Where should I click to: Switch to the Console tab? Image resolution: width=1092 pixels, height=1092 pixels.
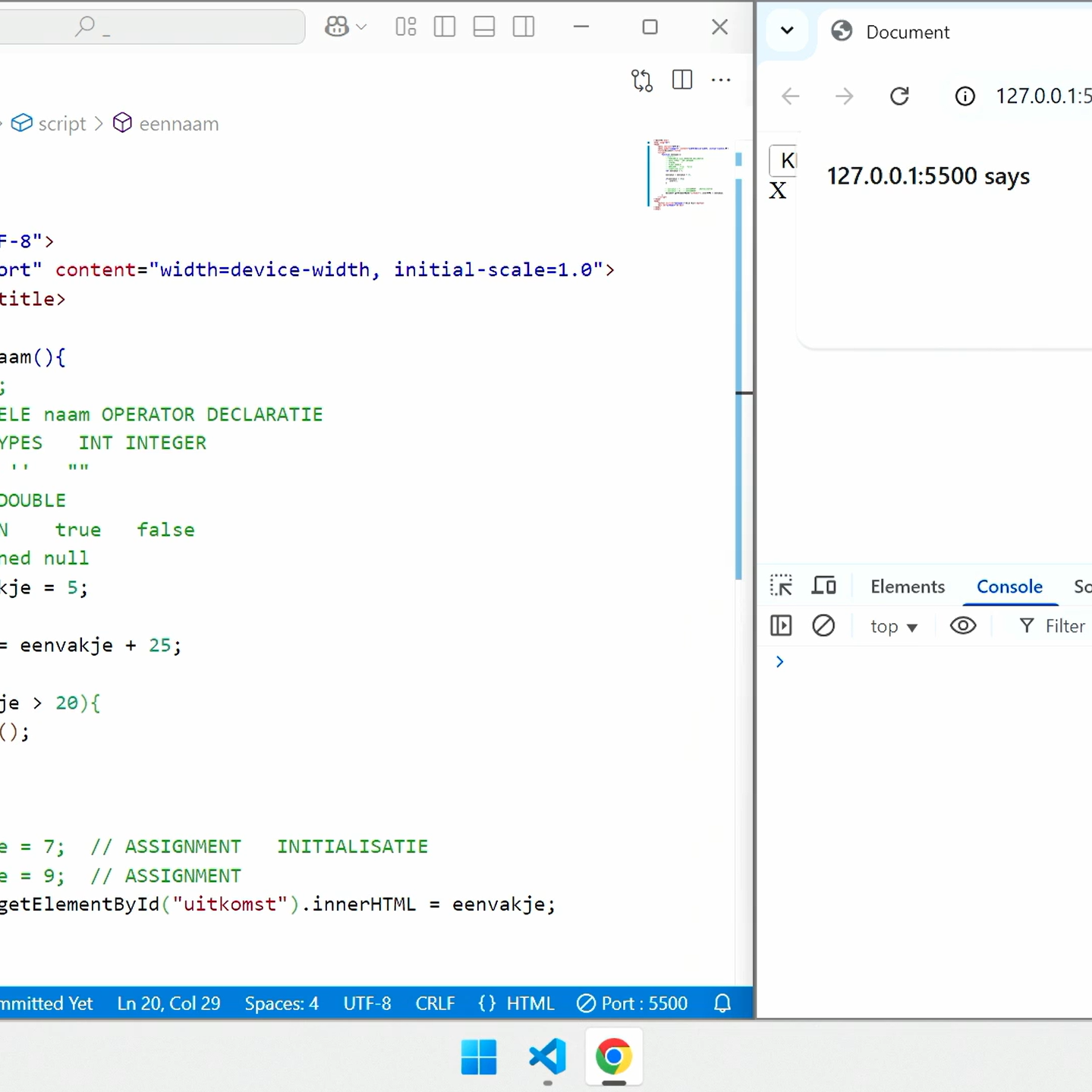click(x=1009, y=587)
